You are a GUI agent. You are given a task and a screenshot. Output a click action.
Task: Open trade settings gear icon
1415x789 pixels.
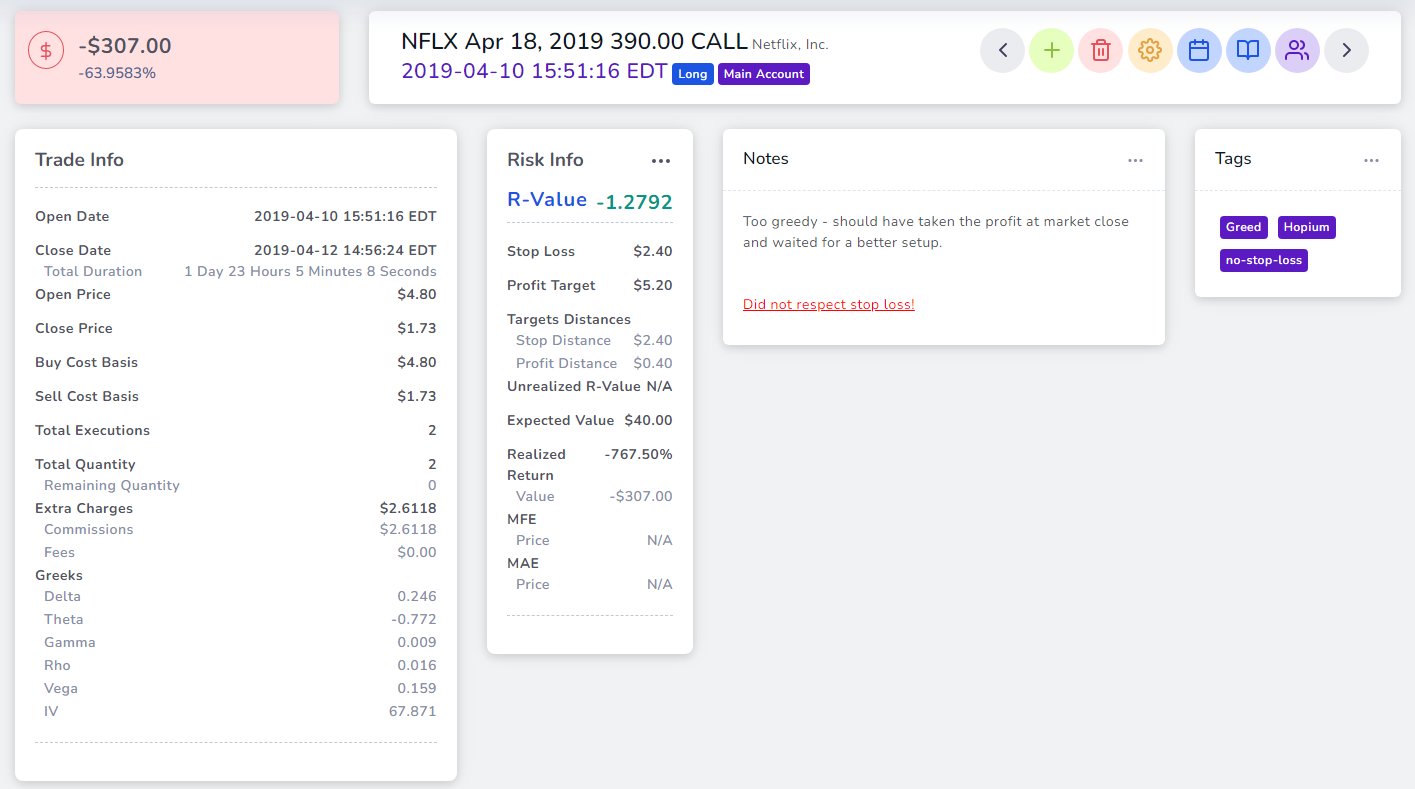[1150, 49]
